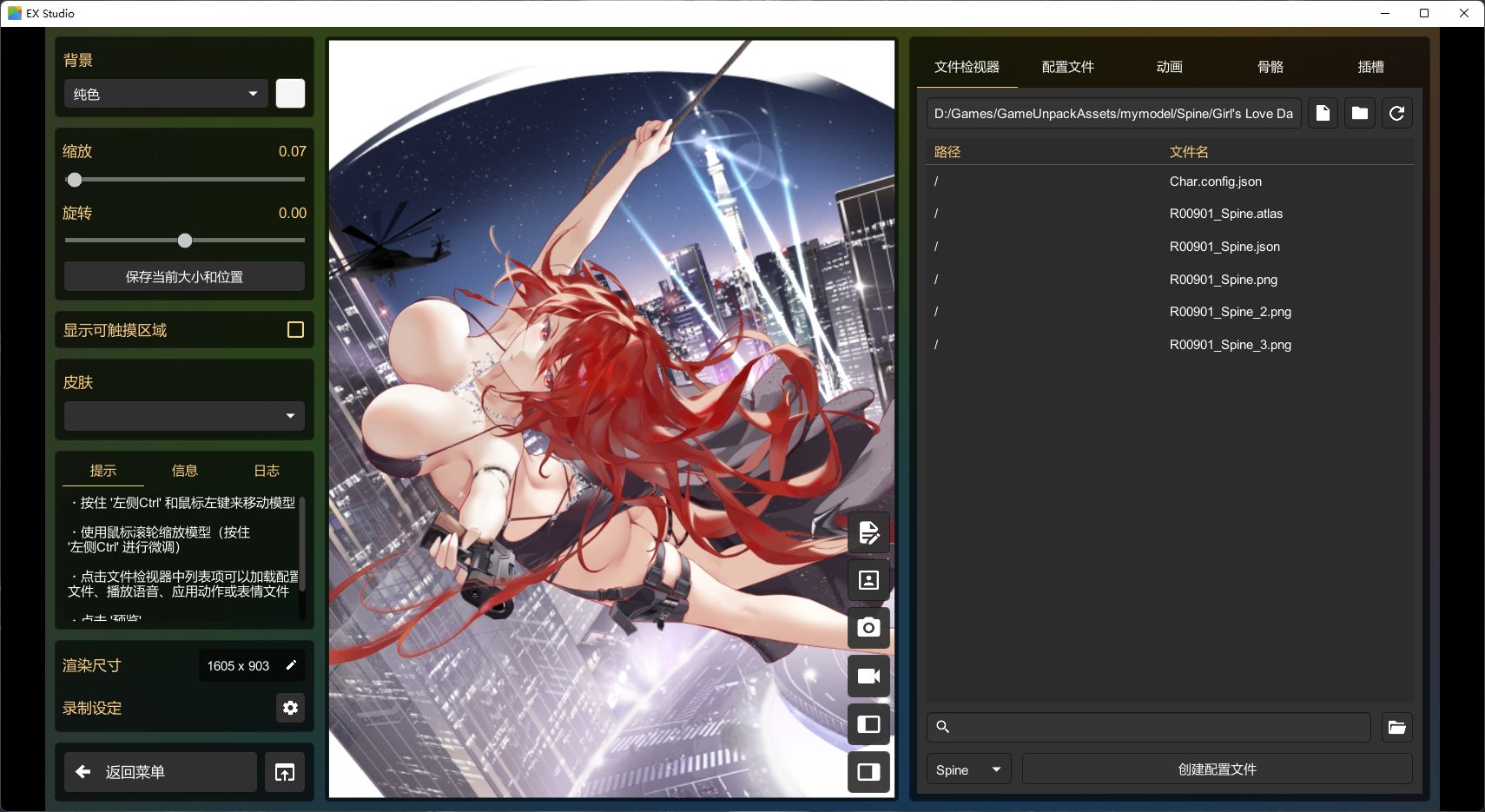Click the 创建配置文件 button
Viewport: 1485px width, 812px height.
point(1218,769)
